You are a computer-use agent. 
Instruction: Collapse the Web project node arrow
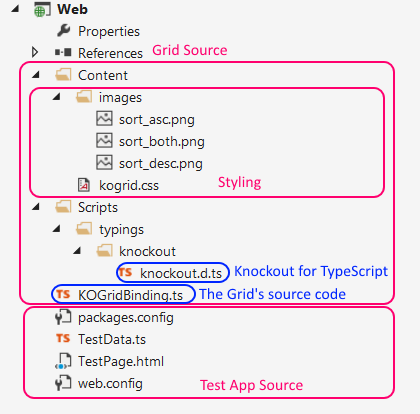[15, 9]
